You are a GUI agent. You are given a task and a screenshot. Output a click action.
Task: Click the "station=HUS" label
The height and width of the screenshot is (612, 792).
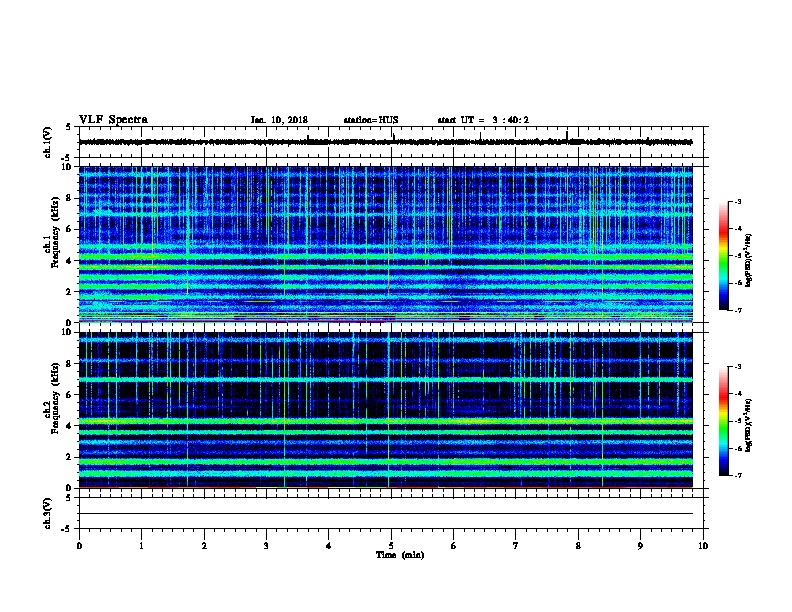tap(371, 120)
